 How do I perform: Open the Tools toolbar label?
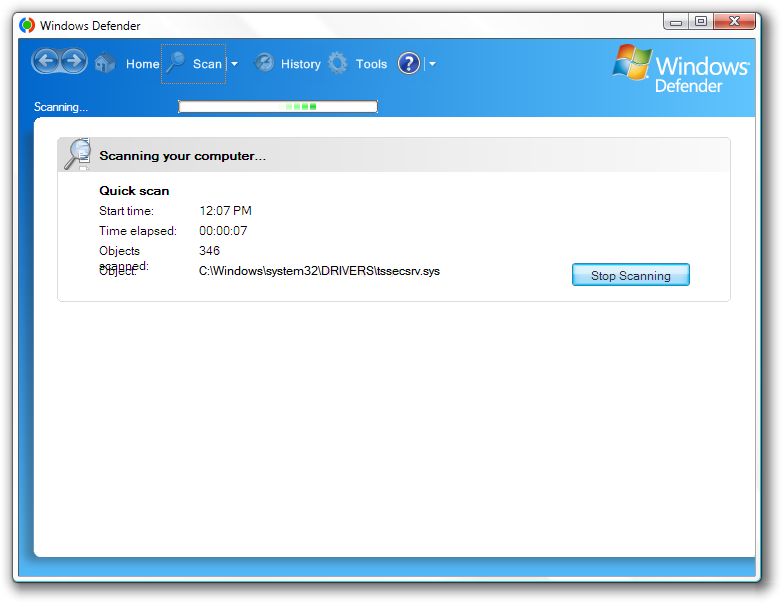click(x=371, y=64)
